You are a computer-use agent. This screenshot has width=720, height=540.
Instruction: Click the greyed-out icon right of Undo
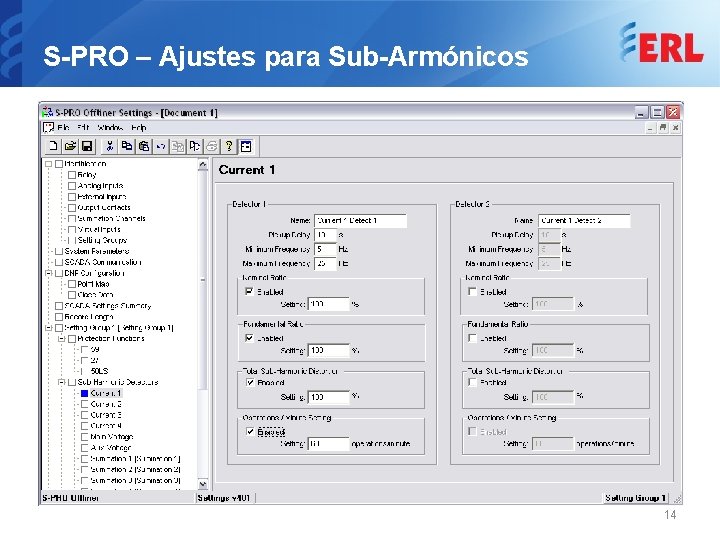[178, 146]
